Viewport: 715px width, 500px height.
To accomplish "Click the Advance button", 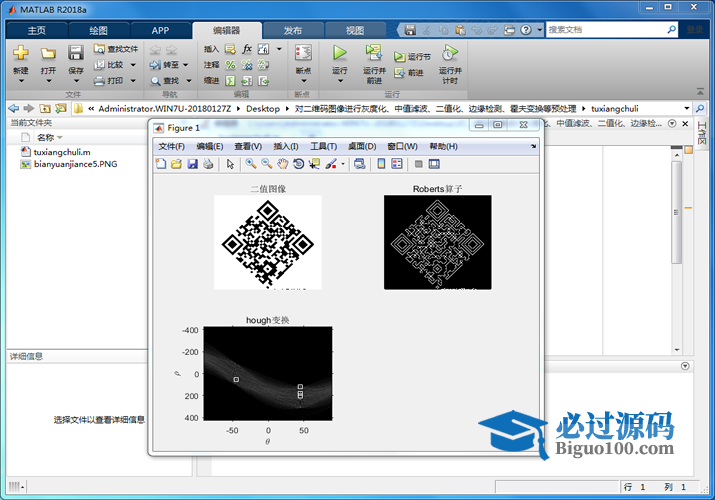I will click(x=409, y=72).
